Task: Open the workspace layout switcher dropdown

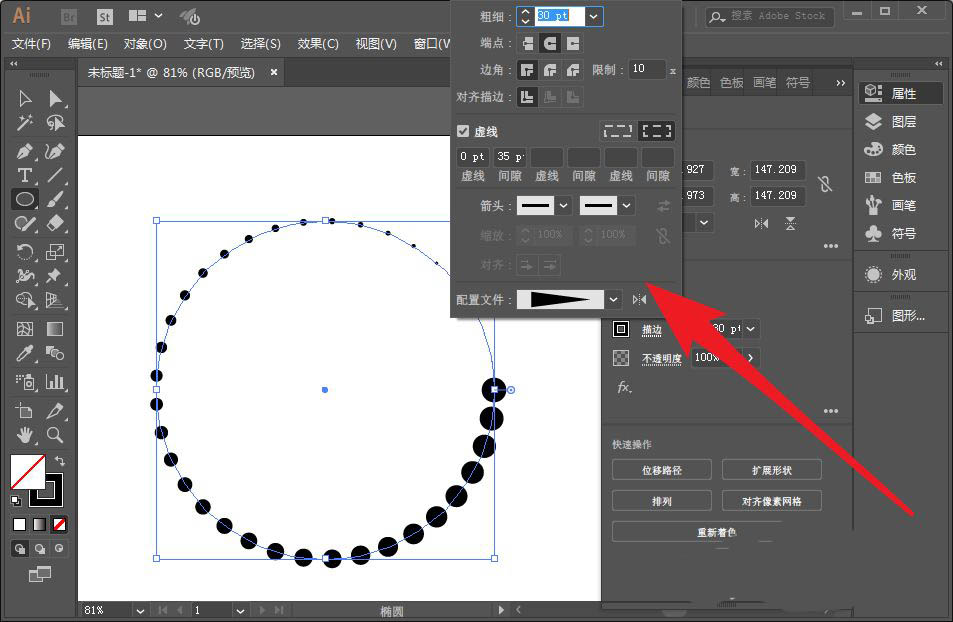Action: 146,16
